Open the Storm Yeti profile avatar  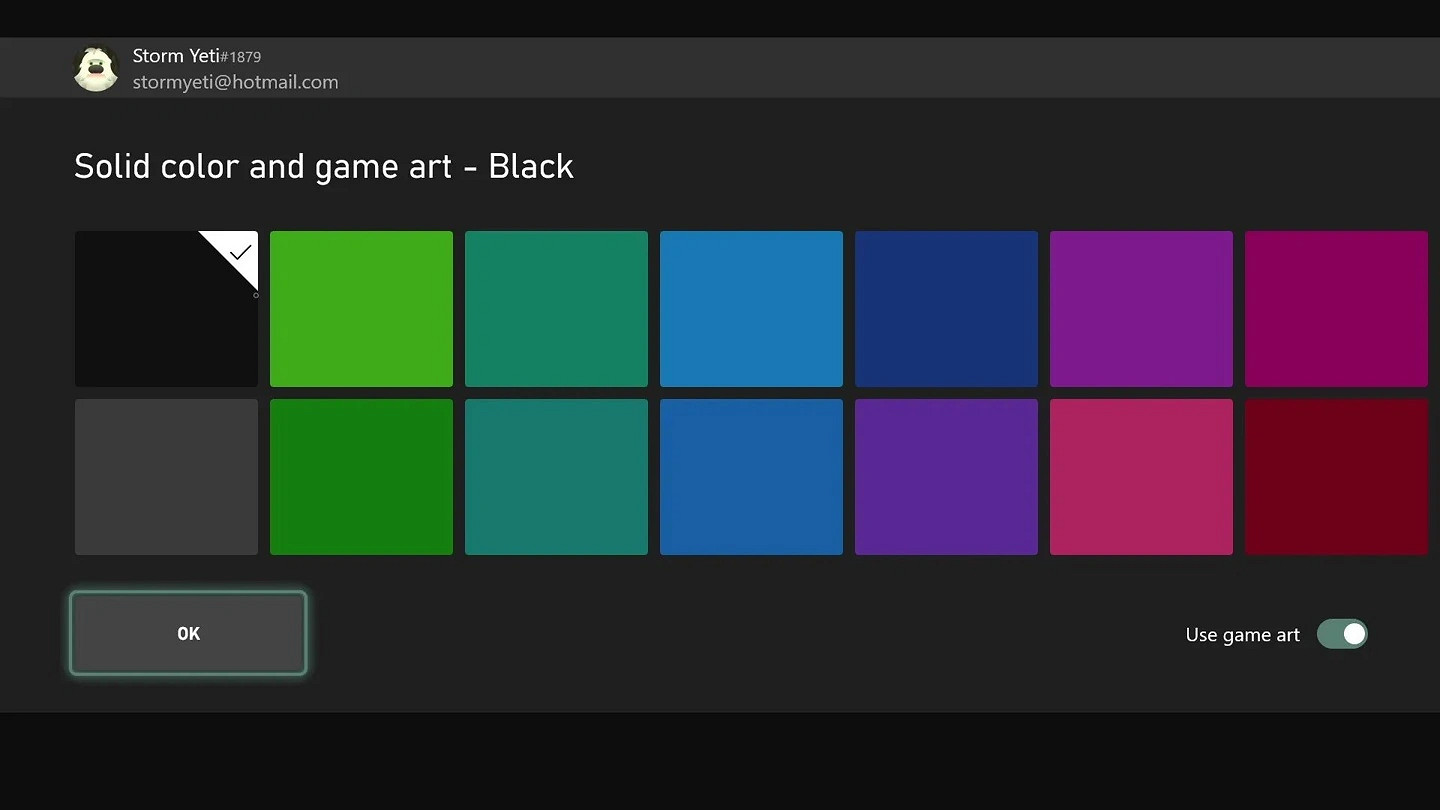95,67
